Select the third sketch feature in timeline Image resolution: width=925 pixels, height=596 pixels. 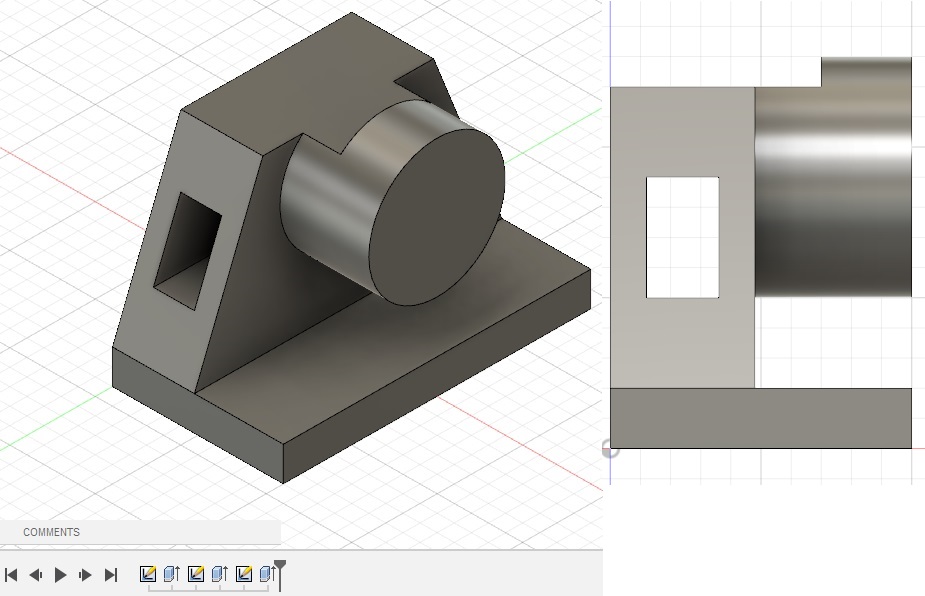coord(244,574)
